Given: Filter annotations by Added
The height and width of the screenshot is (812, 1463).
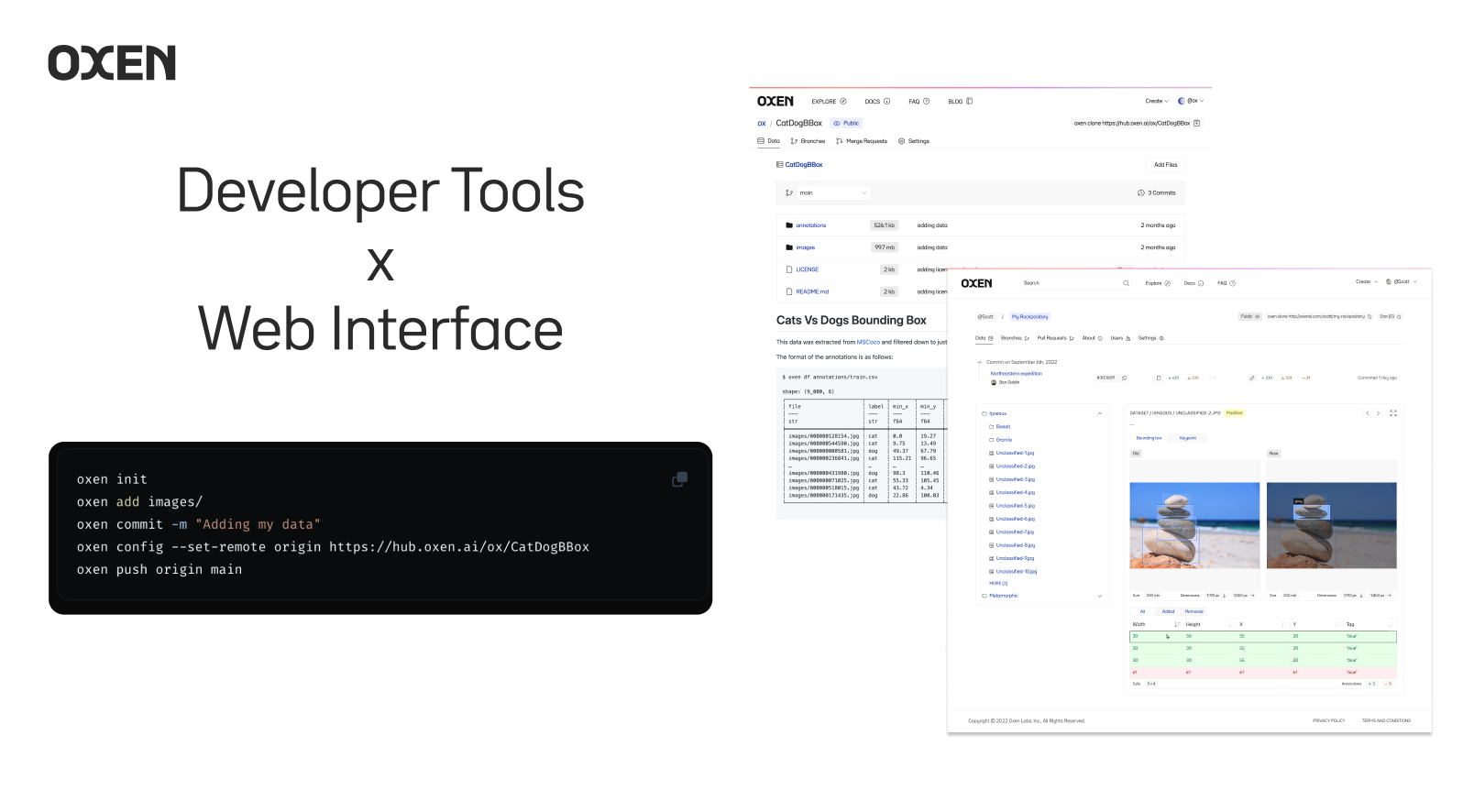Looking at the screenshot, I should 1168,611.
